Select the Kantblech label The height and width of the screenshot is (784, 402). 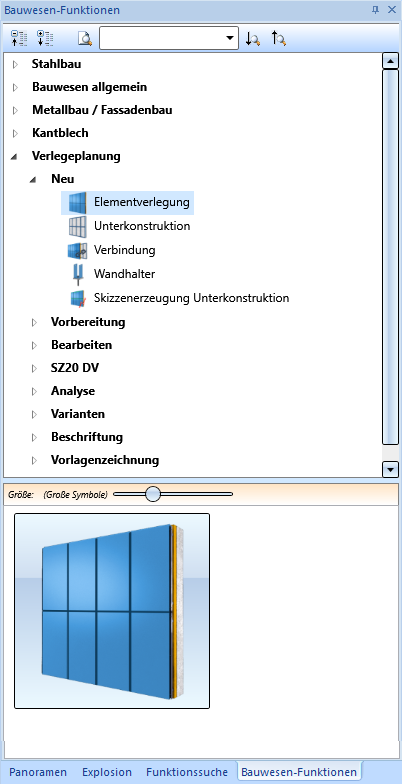pyautogui.click(x=60, y=133)
